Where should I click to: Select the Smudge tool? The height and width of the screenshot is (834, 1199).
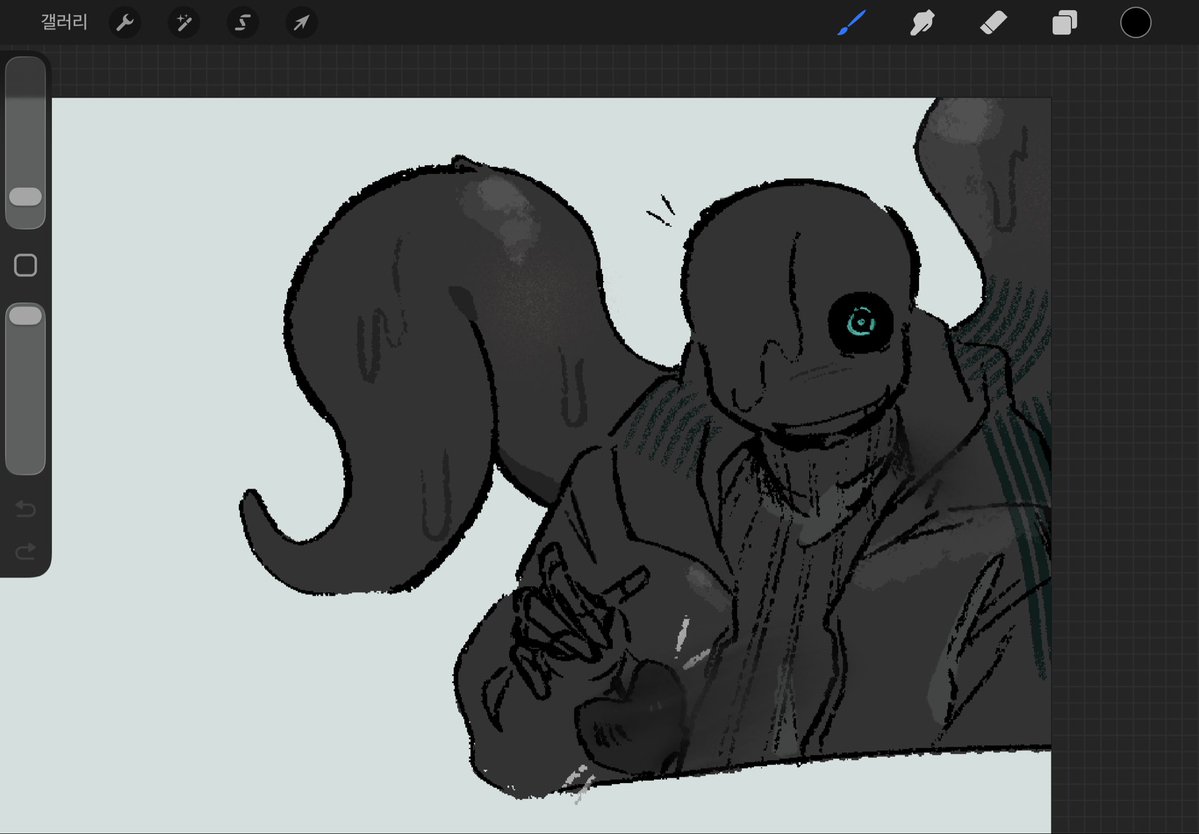point(922,23)
